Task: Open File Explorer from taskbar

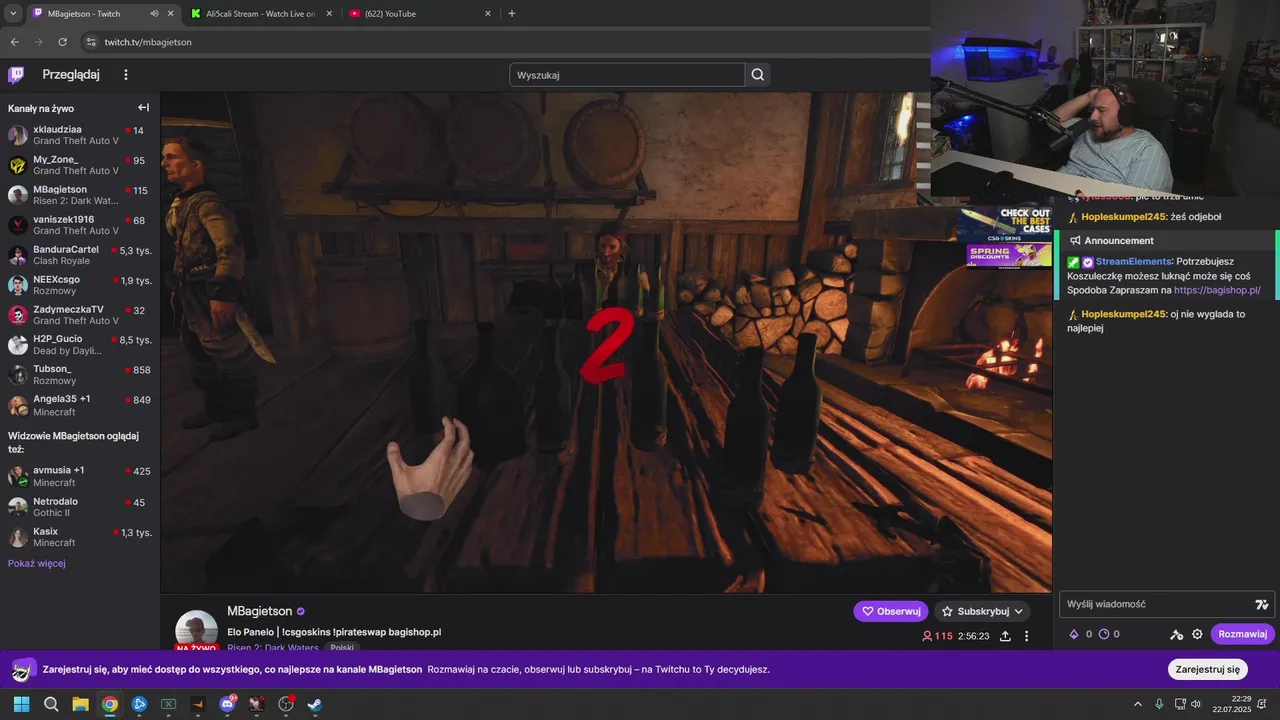Action: coord(80,704)
